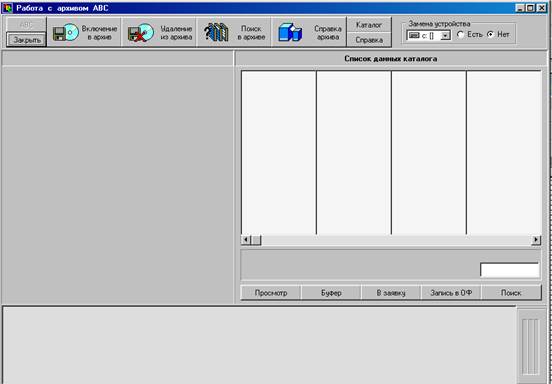The image size is (552, 384).
Task: Click the books icon on Поиск в архиве
Action: 216,33
